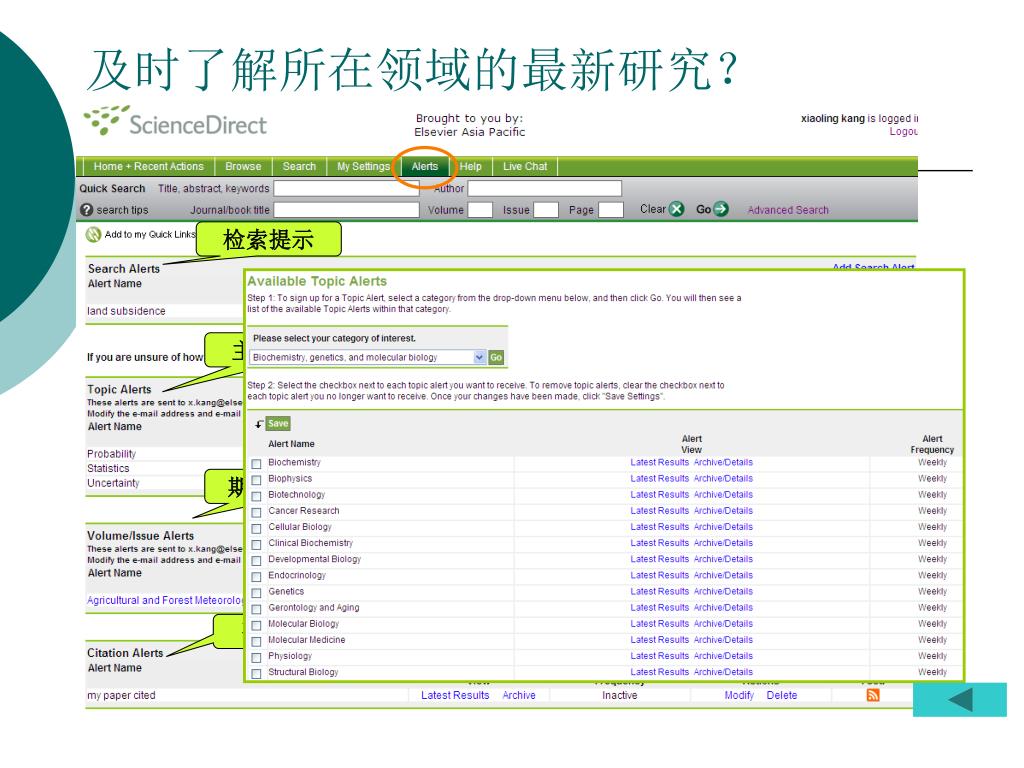Click the Go arrow icon in quick search

[720, 209]
